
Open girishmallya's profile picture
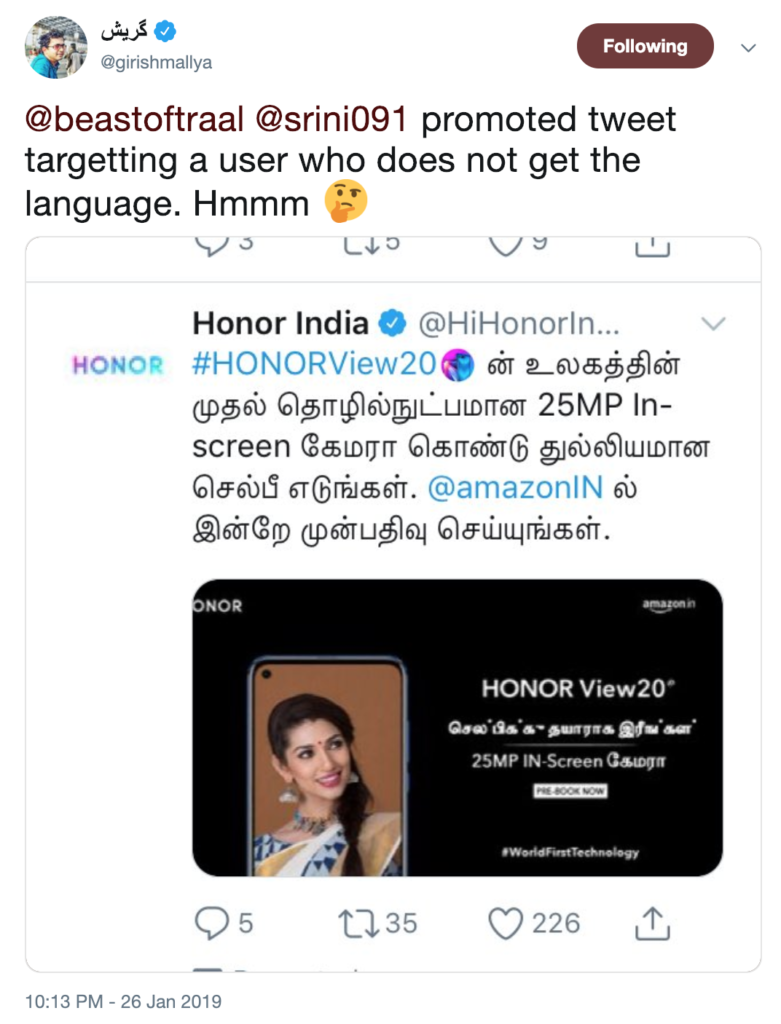[x=55, y=47]
